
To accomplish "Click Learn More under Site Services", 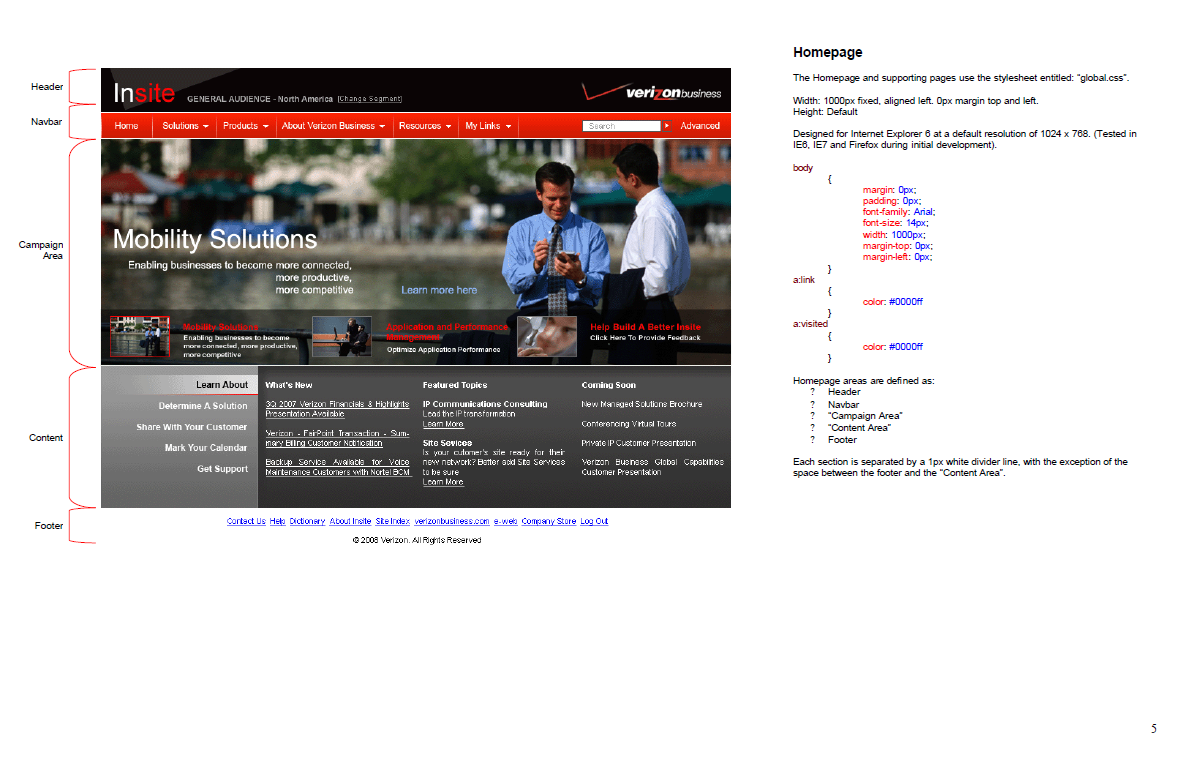I will click(x=443, y=482).
